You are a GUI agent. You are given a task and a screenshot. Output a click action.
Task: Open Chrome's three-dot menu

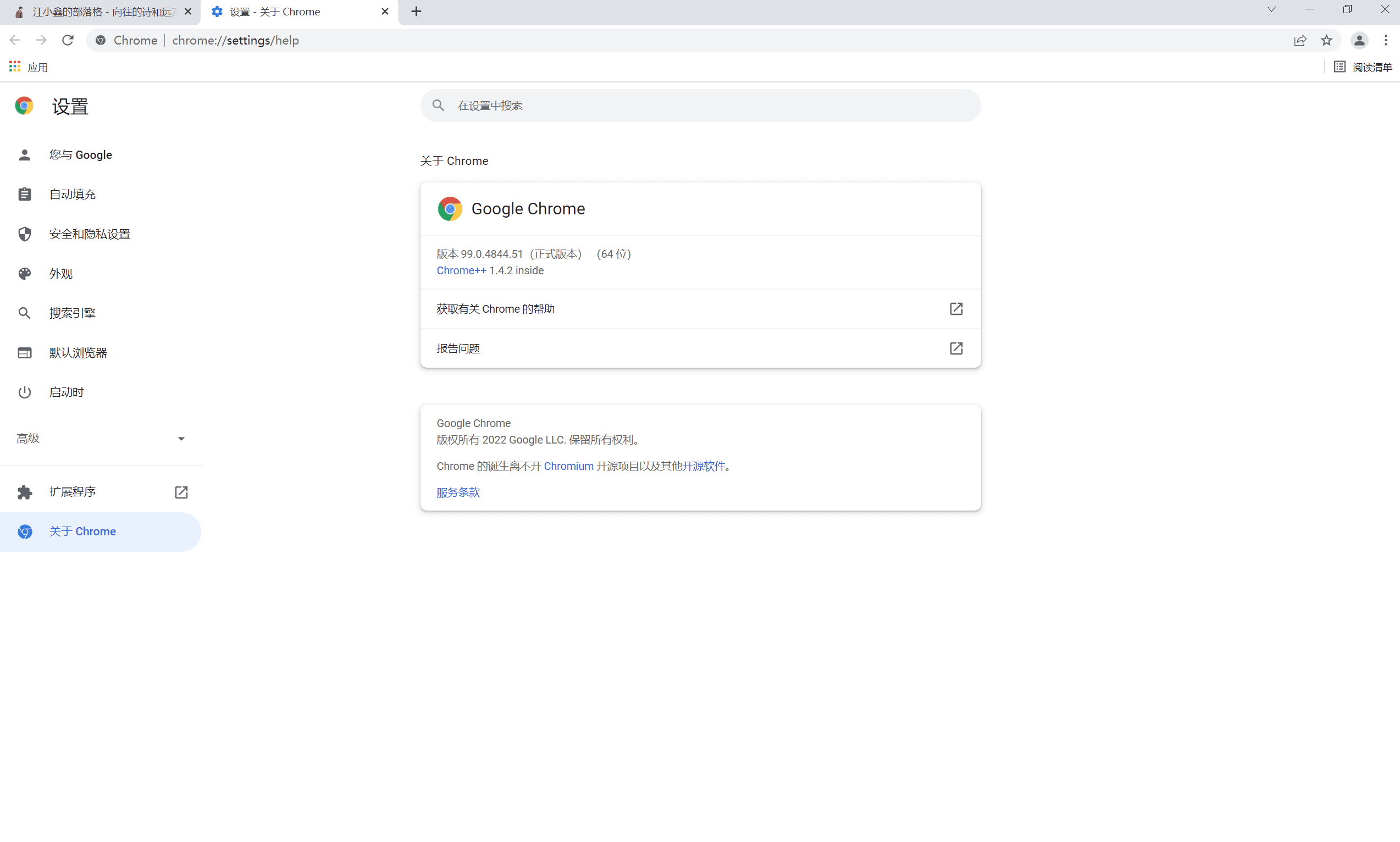[x=1386, y=40]
